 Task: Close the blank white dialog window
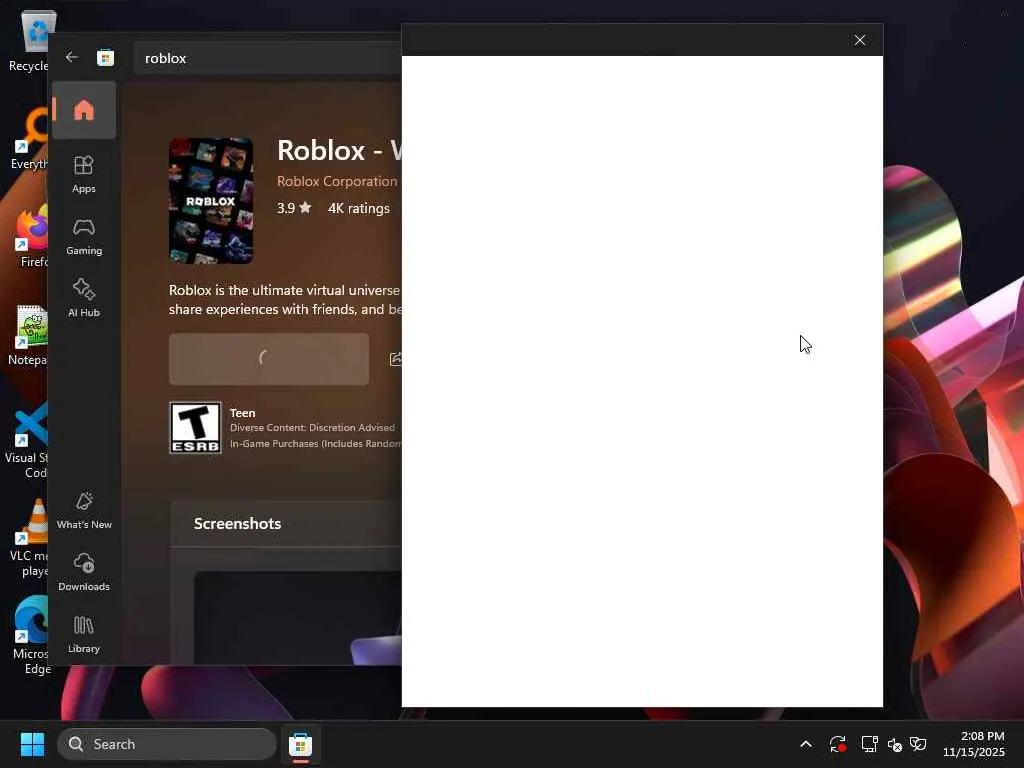(859, 40)
